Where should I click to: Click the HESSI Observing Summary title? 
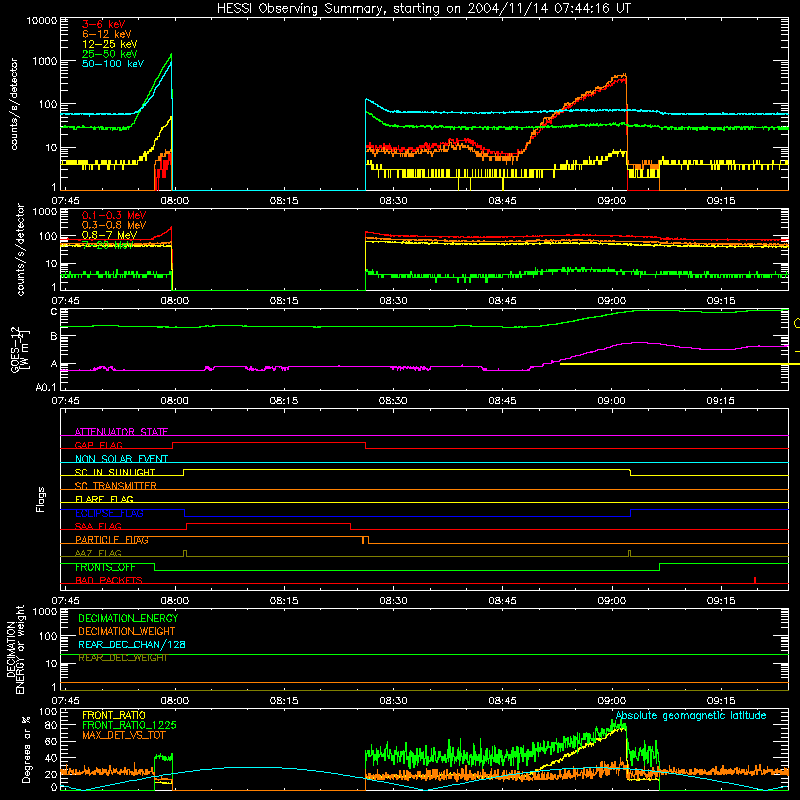click(x=424, y=9)
